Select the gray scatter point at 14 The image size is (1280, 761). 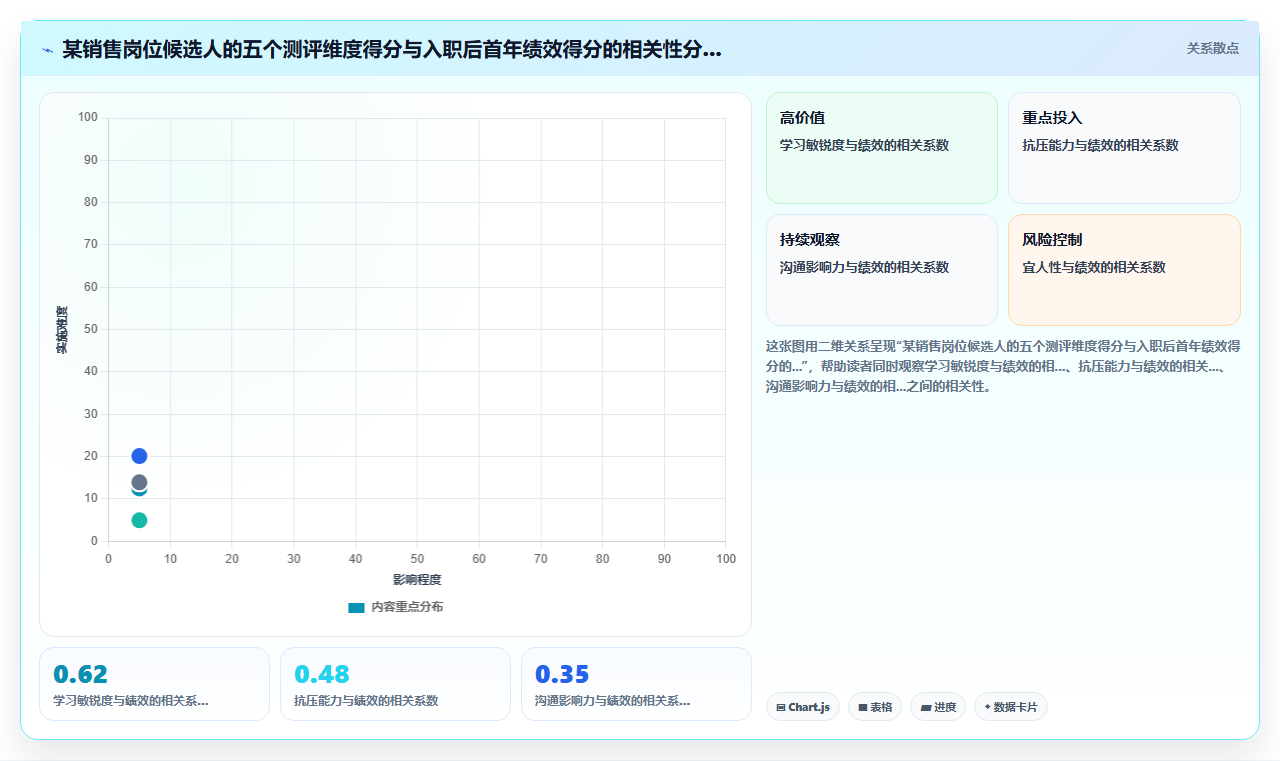pos(139,482)
